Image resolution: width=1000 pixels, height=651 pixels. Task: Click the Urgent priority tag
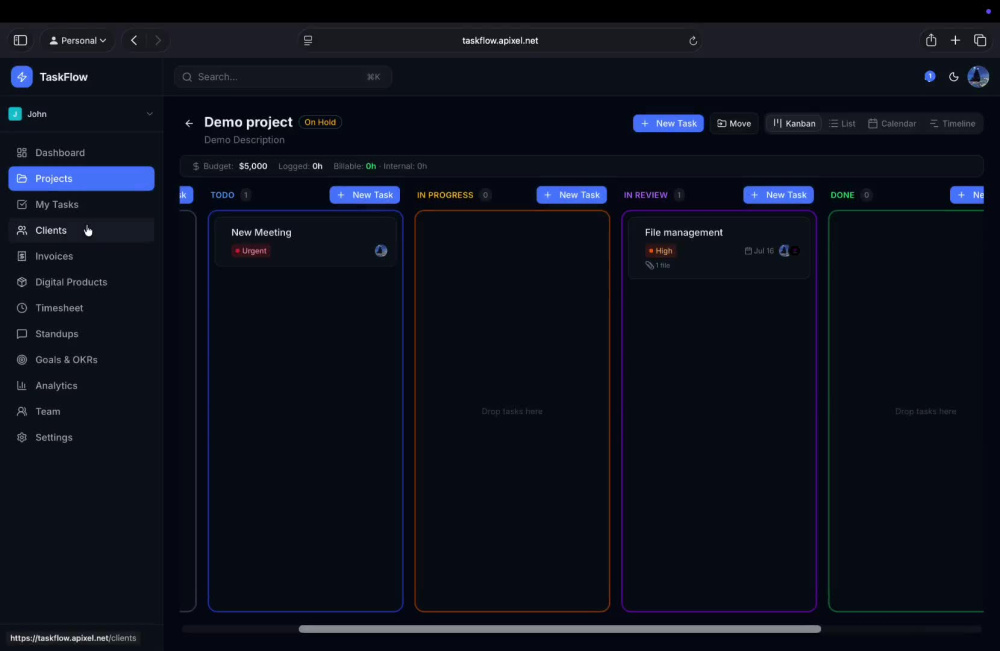coord(251,251)
